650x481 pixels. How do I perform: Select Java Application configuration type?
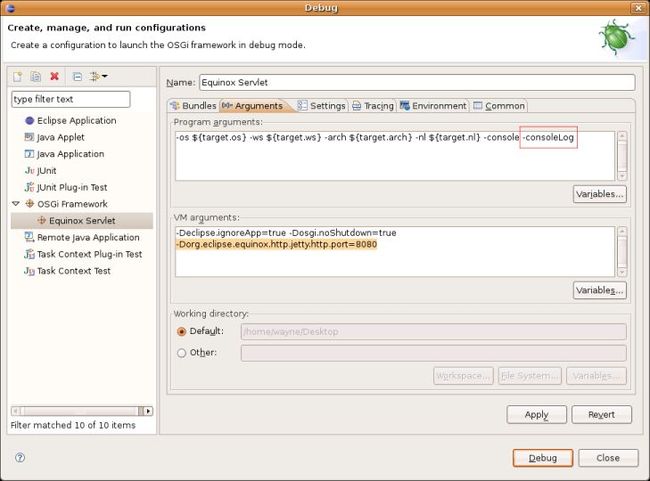(x=70, y=154)
